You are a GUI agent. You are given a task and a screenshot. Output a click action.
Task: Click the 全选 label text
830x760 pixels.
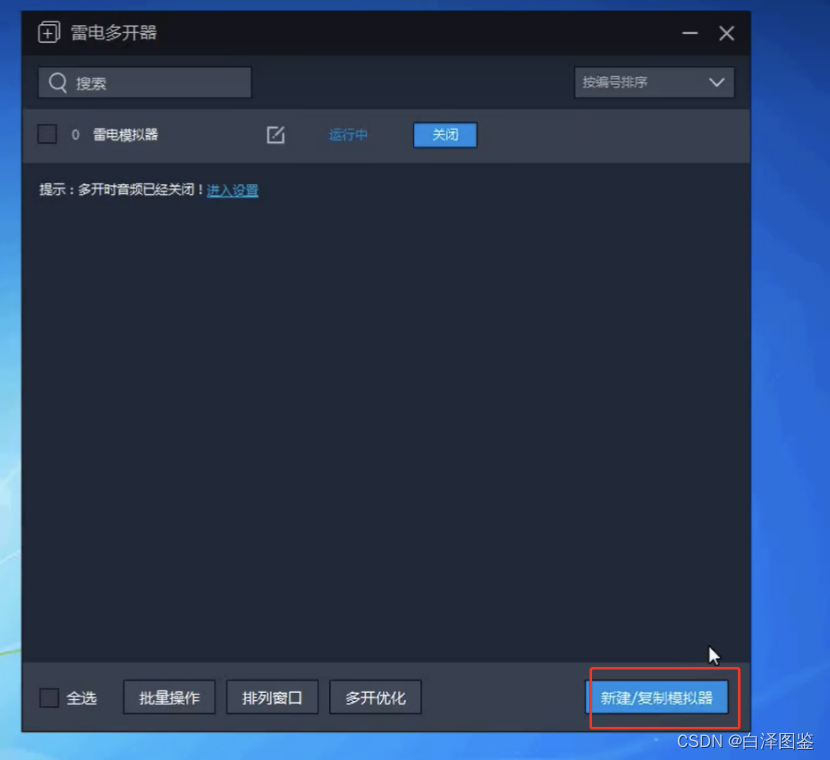(x=82, y=698)
